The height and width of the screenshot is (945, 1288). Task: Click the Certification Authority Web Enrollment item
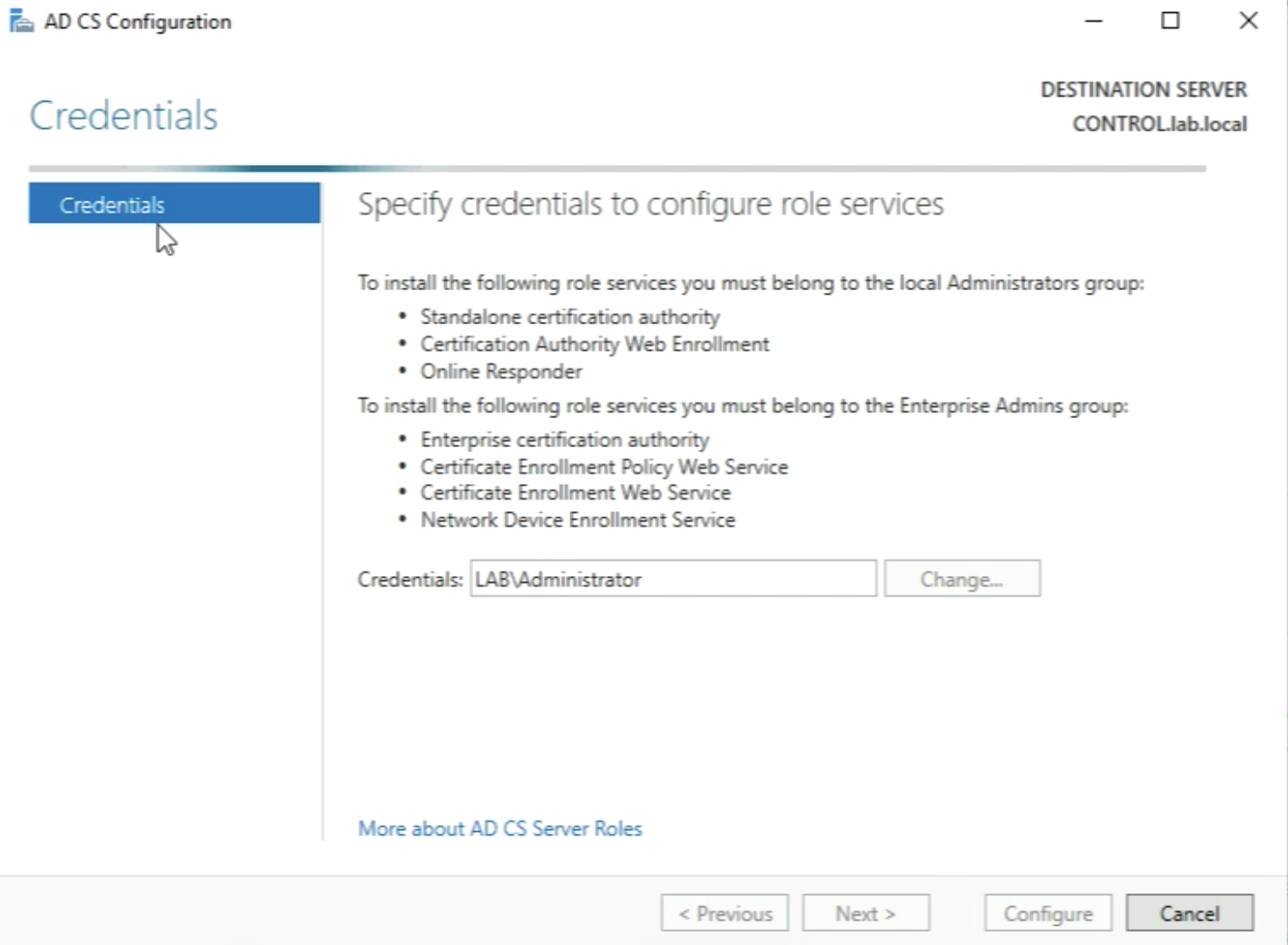click(x=594, y=345)
